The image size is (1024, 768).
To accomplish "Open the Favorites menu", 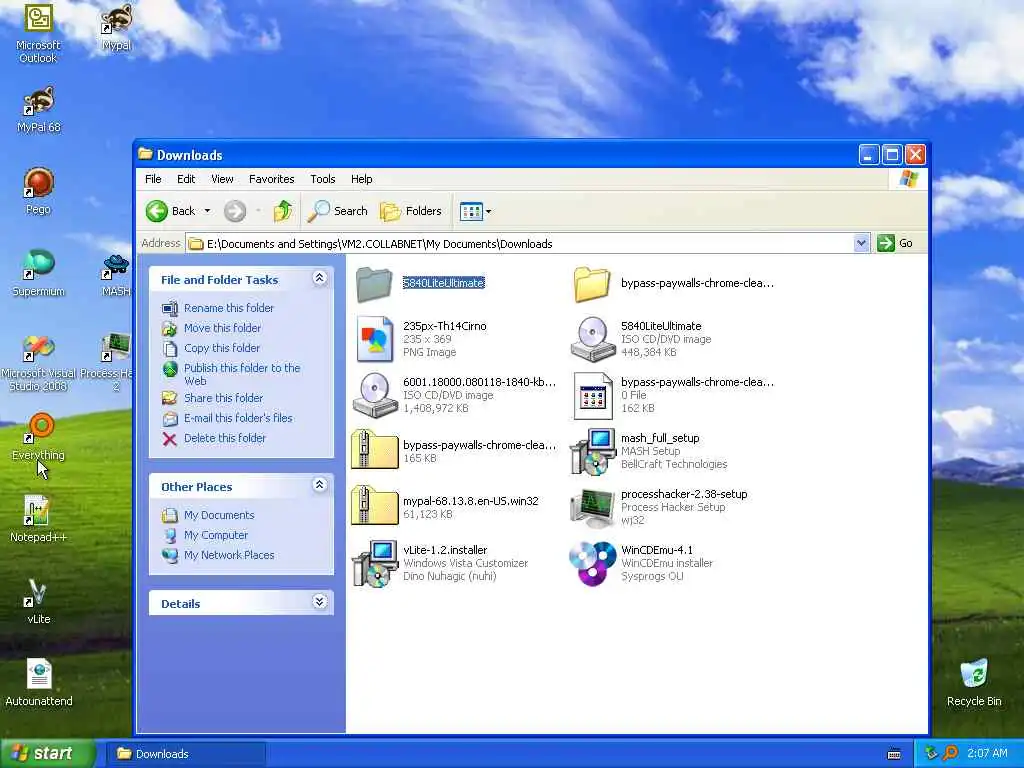I will pyautogui.click(x=272, y=179).
